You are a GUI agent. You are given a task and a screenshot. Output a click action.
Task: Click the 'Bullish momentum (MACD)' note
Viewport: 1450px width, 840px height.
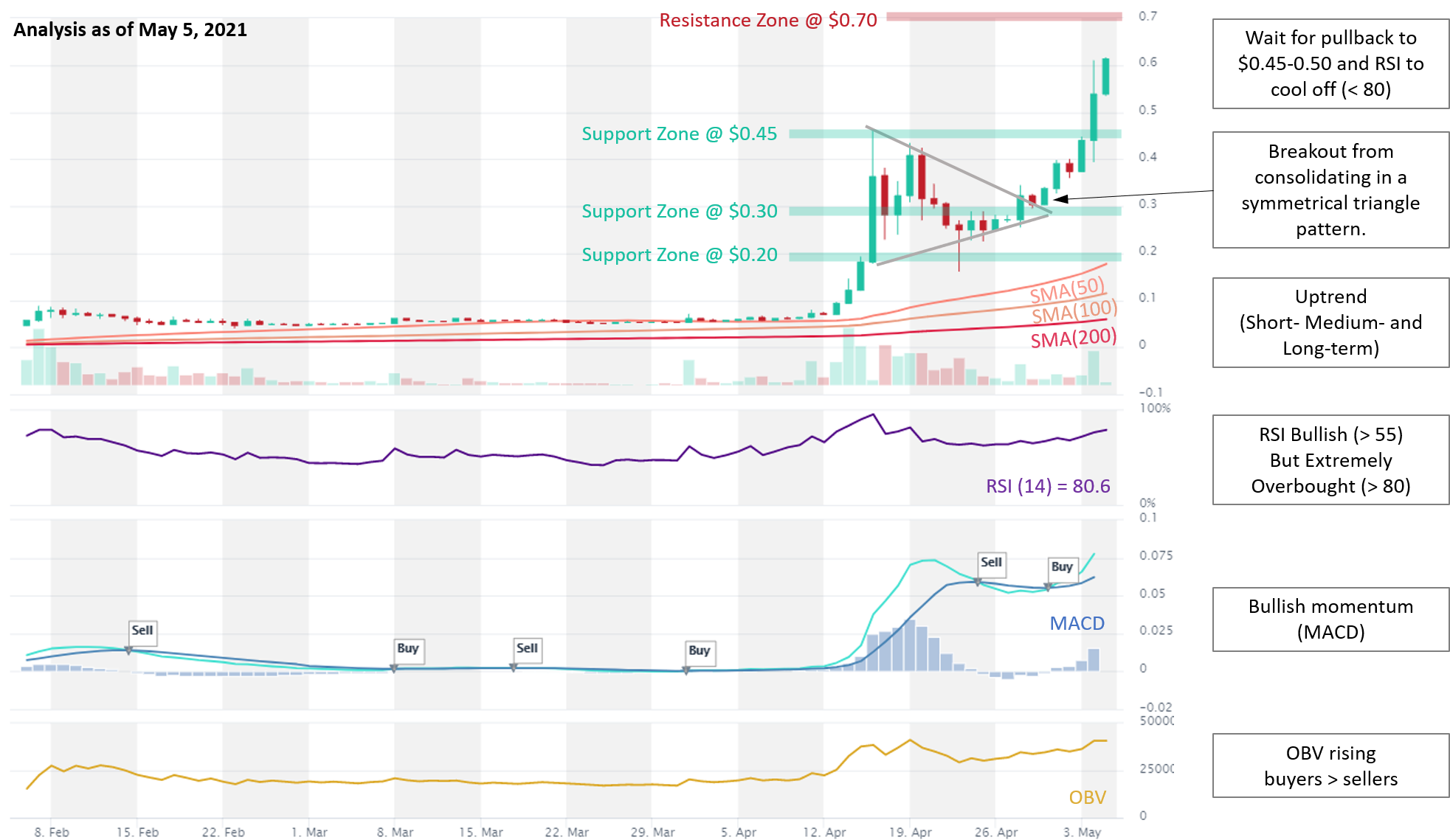tap(1330, 619)
